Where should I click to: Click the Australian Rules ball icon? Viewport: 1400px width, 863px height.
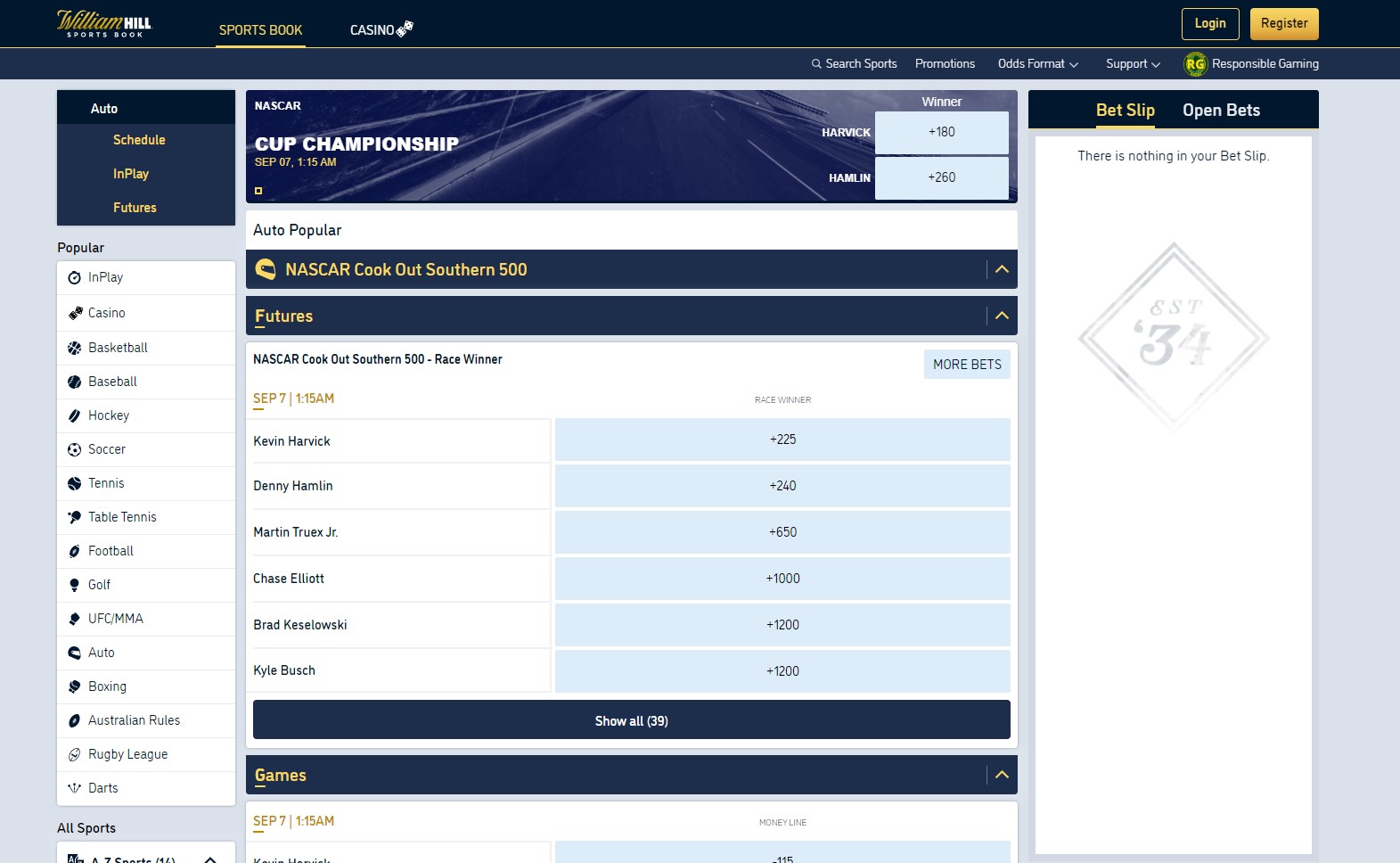74,720
